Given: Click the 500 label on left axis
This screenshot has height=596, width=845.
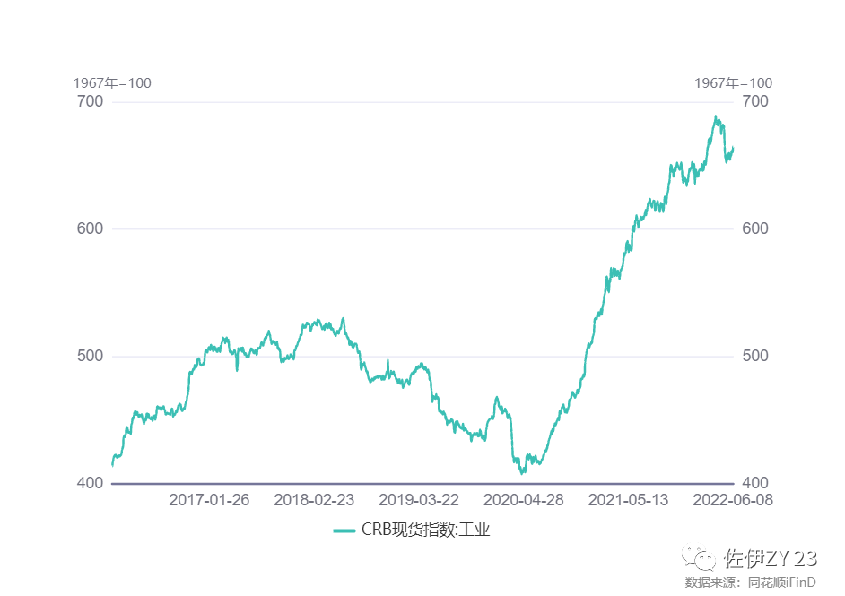Looking at the screenshot, I should 89,357.
